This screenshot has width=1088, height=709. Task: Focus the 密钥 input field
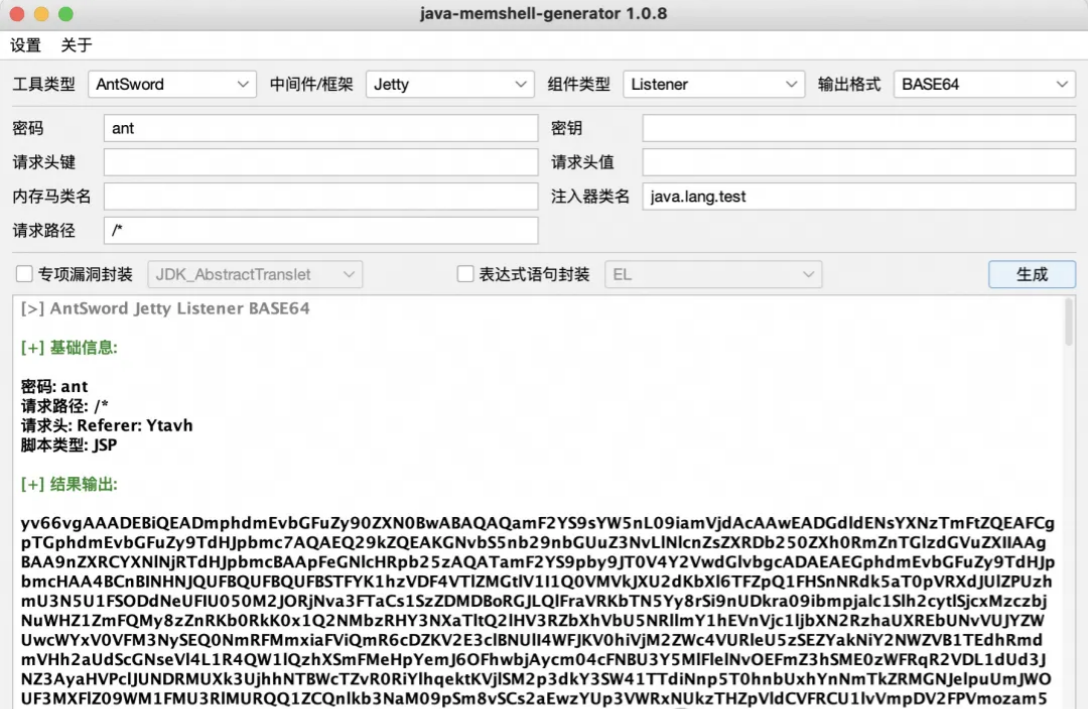859,128
